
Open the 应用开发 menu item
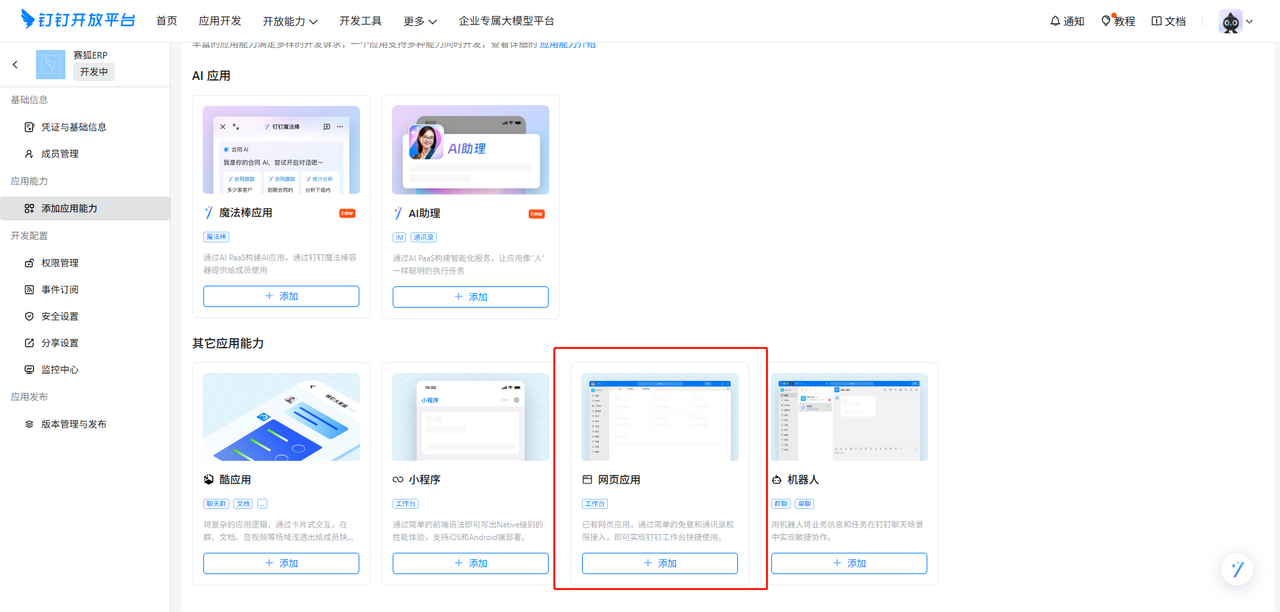(x=220, y=21)
